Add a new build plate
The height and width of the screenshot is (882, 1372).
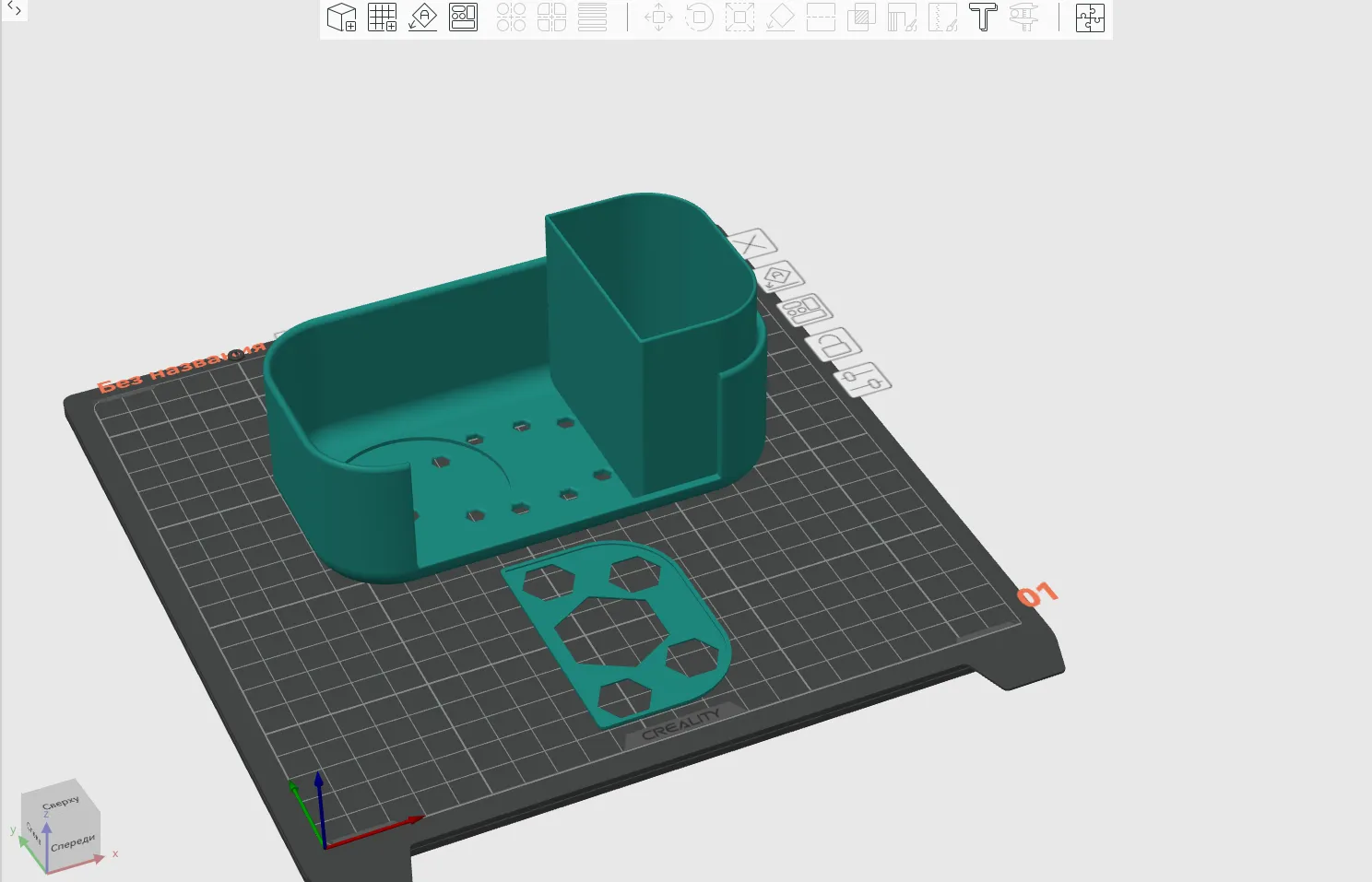click(382, 18)
